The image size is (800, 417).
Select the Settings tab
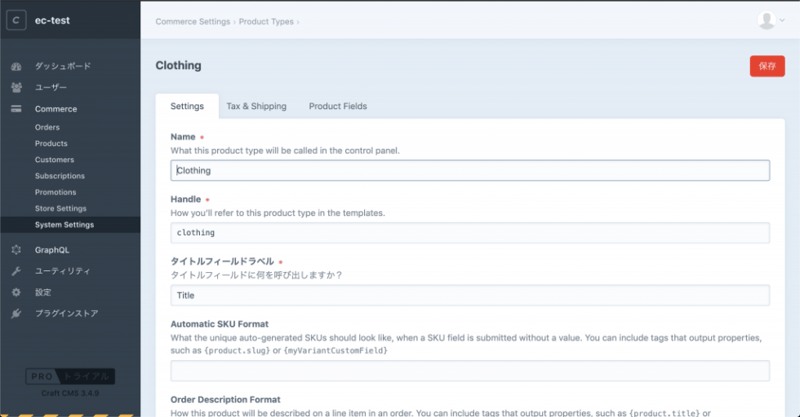pos(187,106)
